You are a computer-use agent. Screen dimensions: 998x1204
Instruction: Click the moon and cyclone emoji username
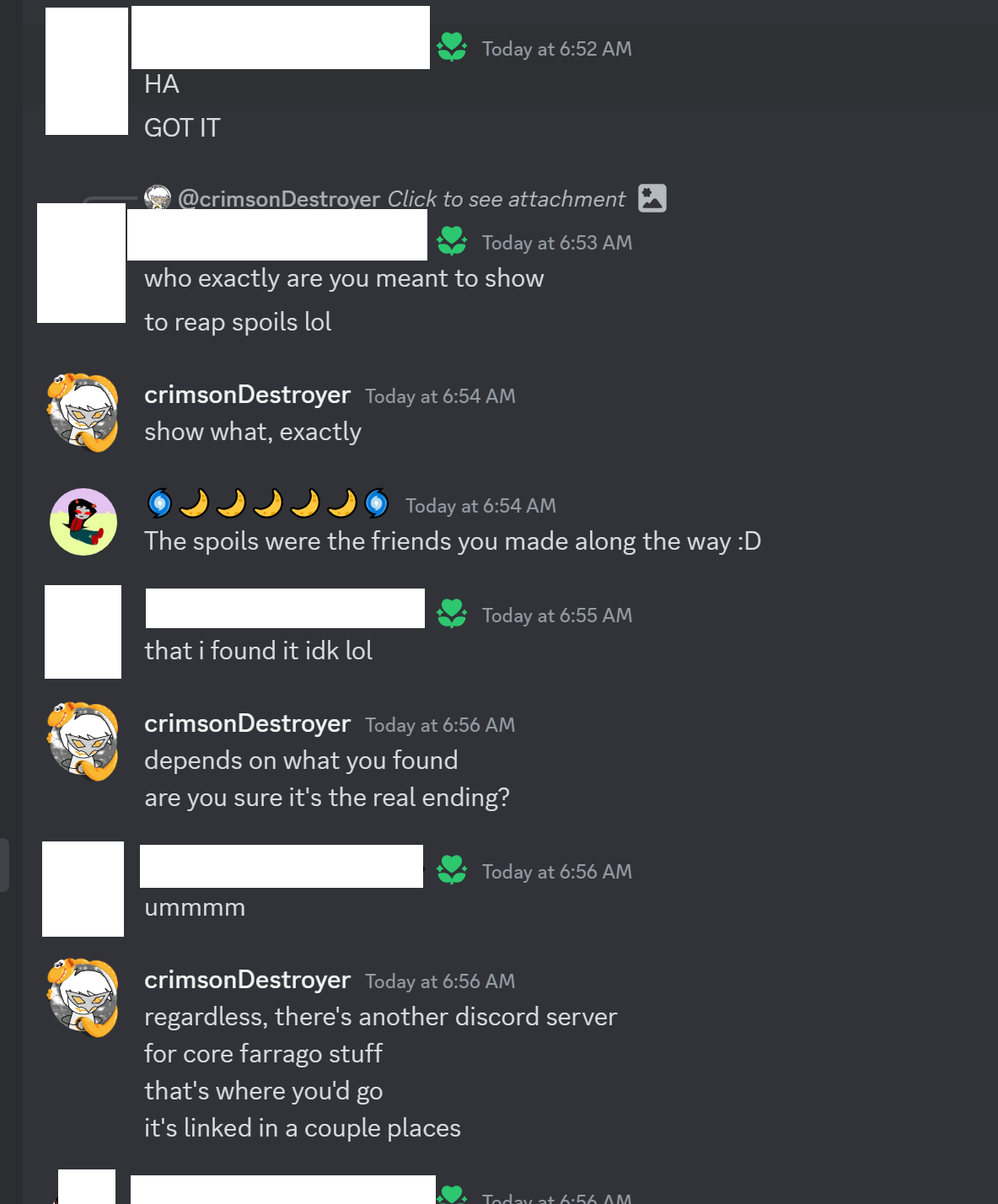point(268,503)
